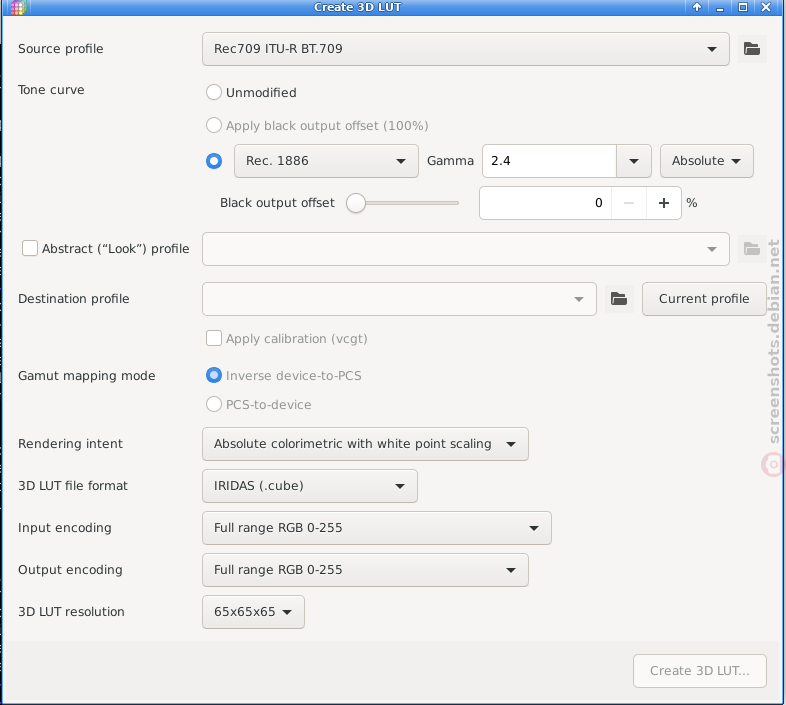Open the 65x65x65 LUT resolution menu

[253, 612]
